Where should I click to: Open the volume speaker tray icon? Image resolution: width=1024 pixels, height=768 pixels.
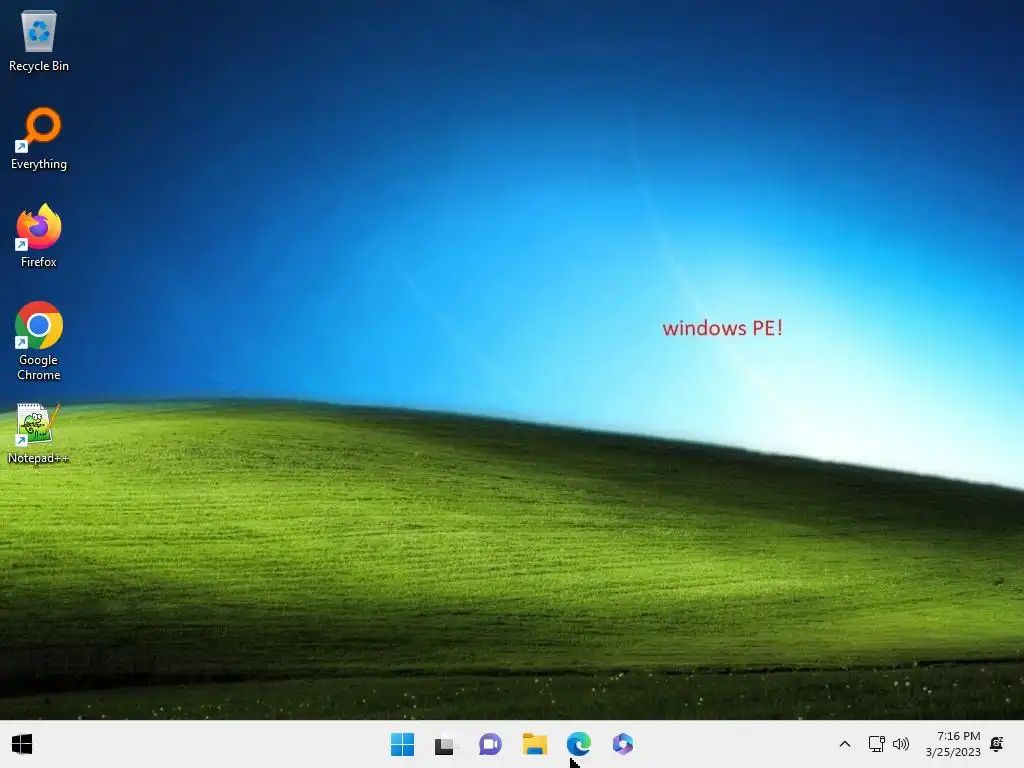[901, 744]
